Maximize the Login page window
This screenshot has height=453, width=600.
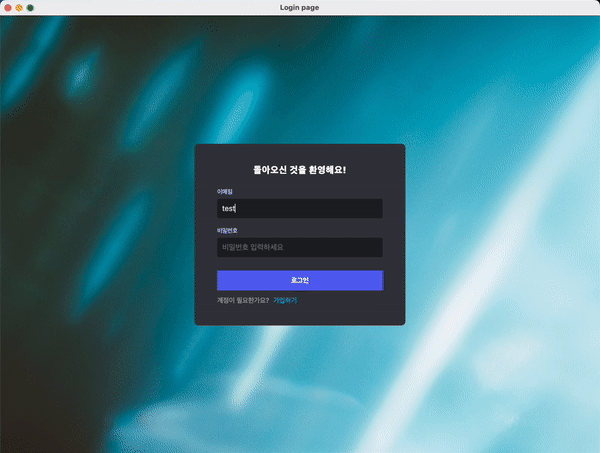tap(30, 8)
